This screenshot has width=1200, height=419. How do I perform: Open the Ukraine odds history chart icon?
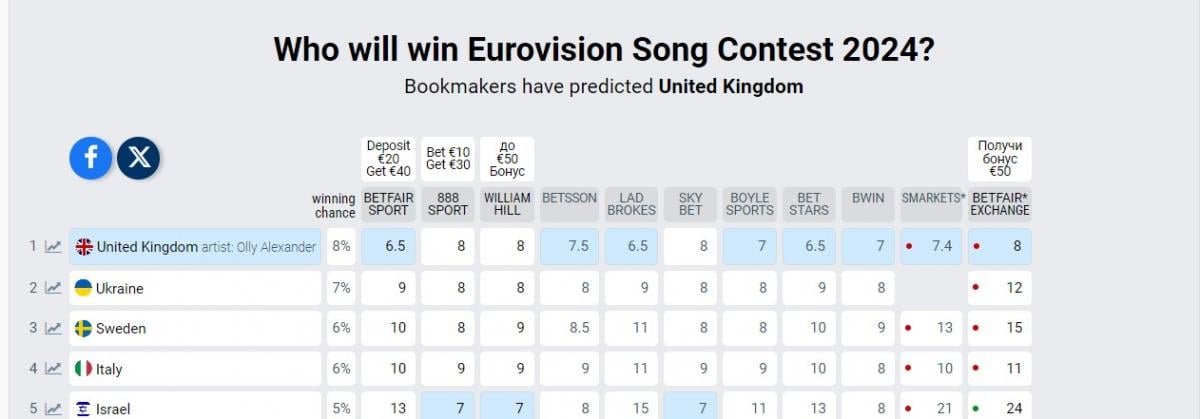coord(53,288)
